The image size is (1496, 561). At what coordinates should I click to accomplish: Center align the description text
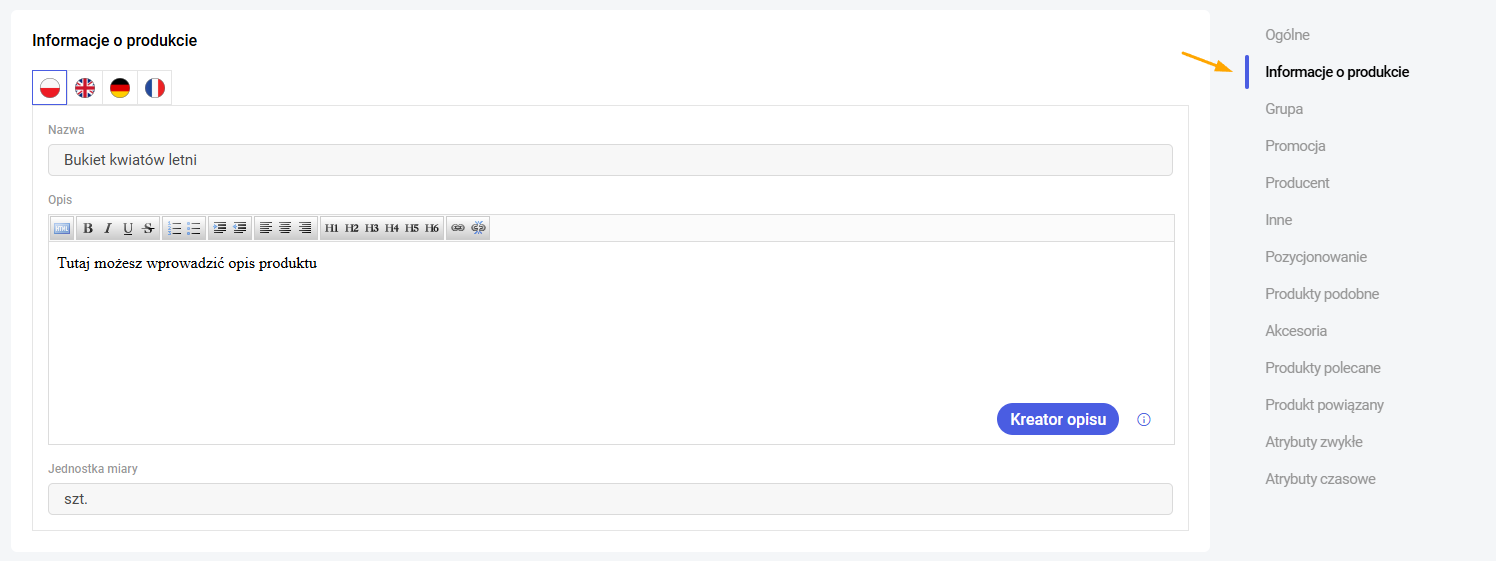coord(285,228)
